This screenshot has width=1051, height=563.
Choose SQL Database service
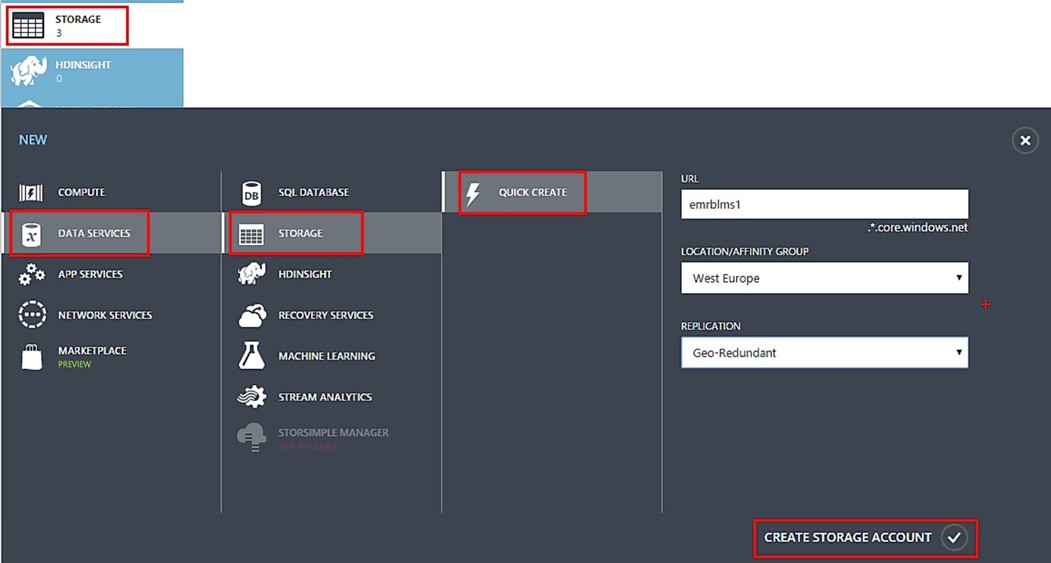[x=332, y=192]
